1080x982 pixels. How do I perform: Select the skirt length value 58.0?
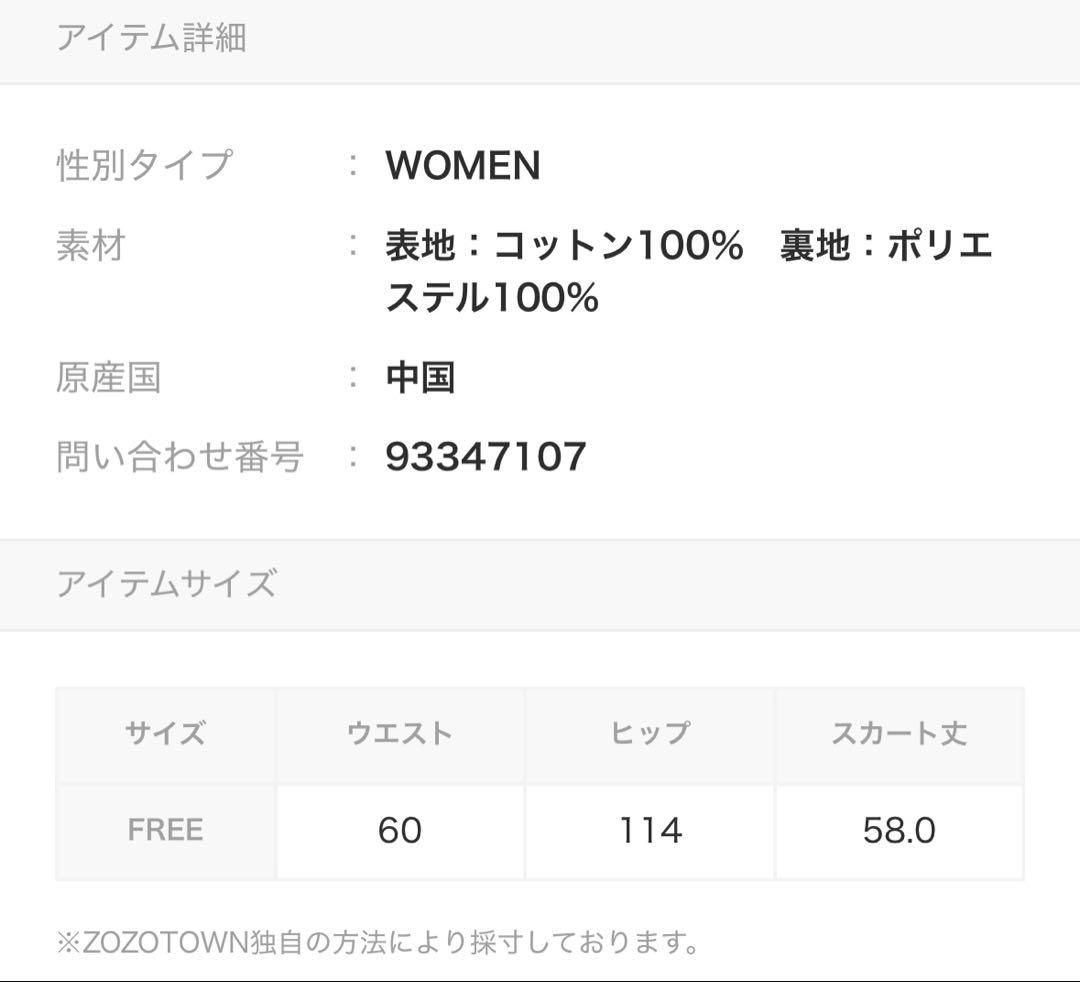coord(899,830)
